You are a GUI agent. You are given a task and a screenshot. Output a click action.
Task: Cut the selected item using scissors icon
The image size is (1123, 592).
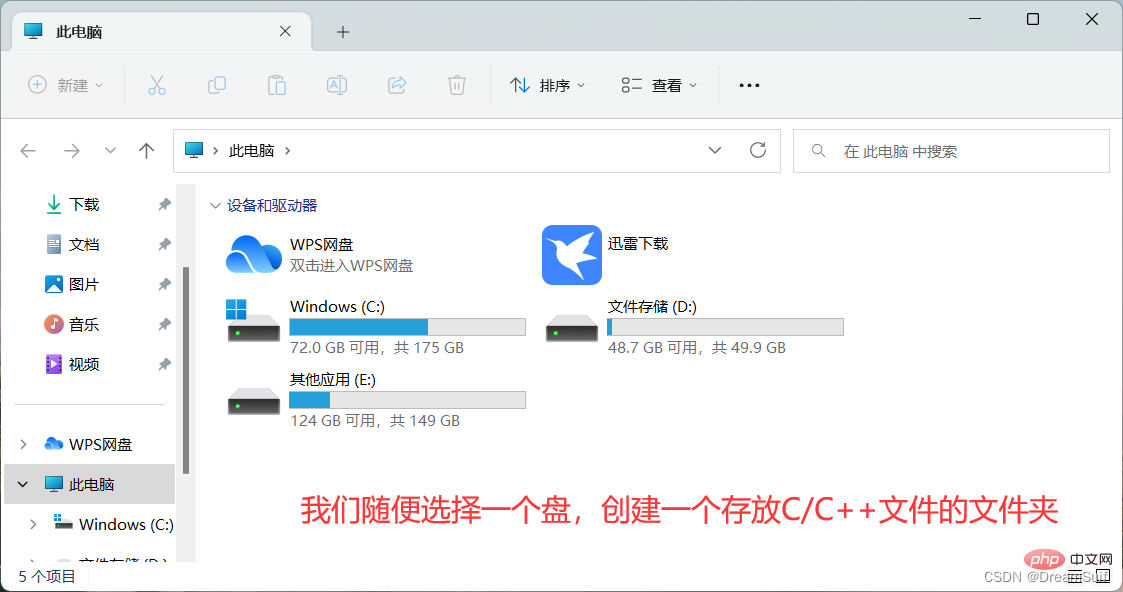(157, 85)
